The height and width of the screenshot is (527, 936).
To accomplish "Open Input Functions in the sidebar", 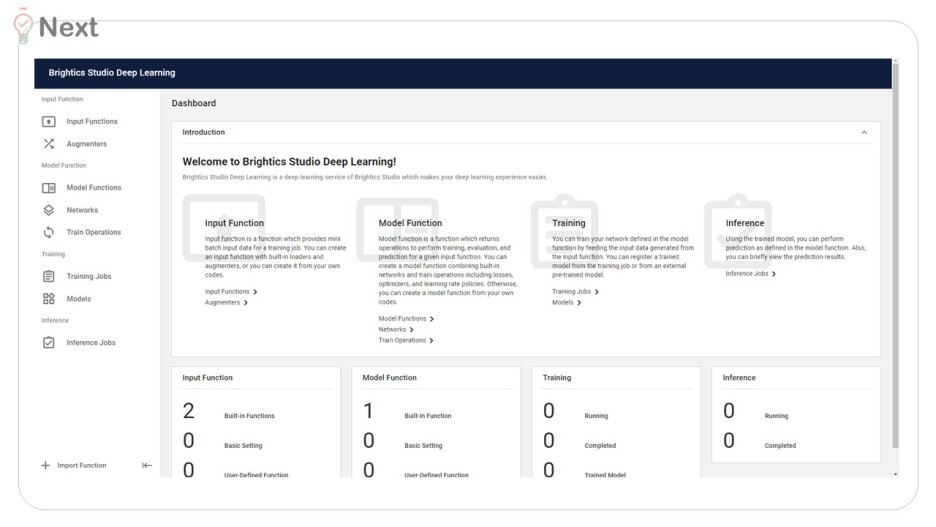I will (x=92, y=122).
